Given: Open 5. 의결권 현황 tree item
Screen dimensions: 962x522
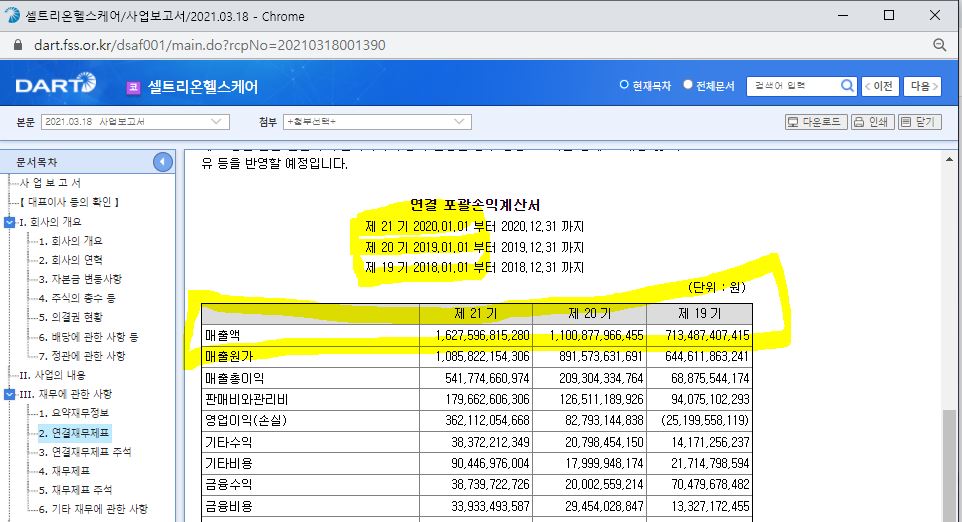Looking at the screenshot, I should 71,317.
